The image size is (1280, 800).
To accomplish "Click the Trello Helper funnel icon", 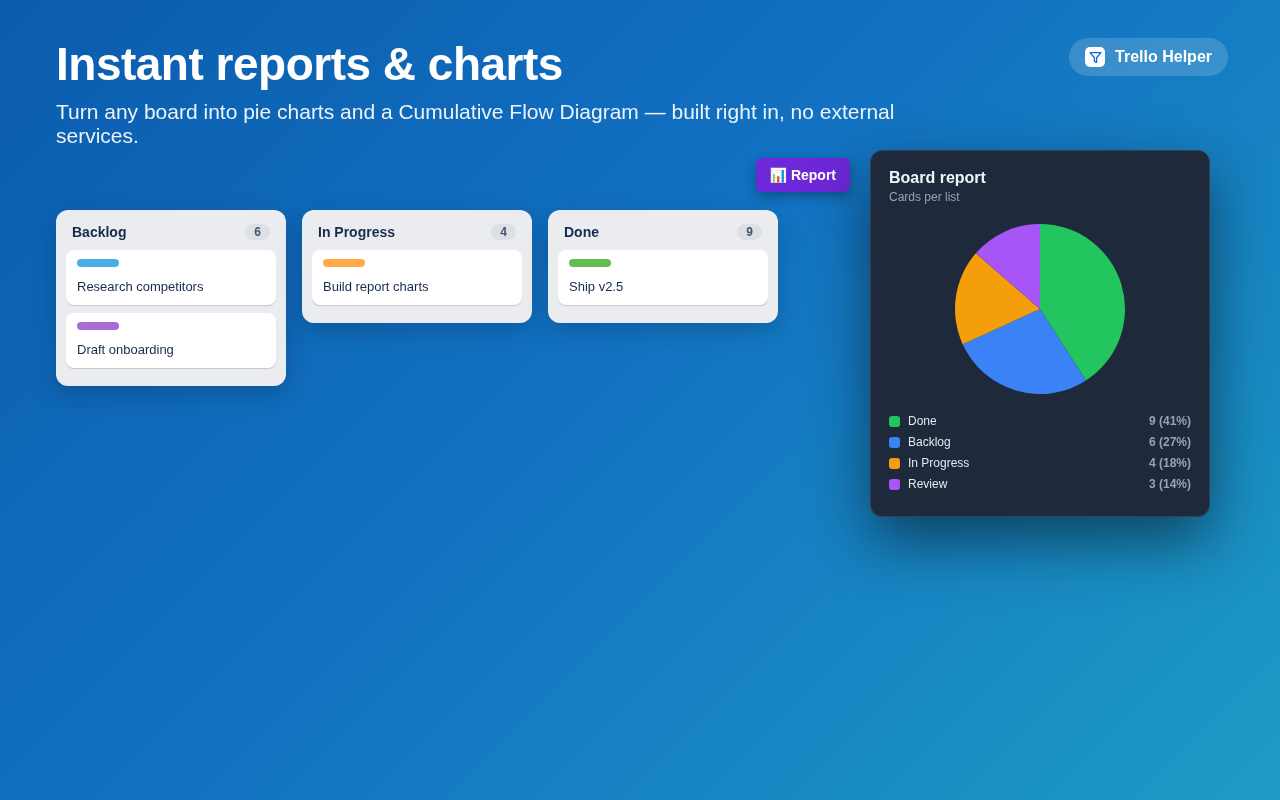I will 1095,57.
